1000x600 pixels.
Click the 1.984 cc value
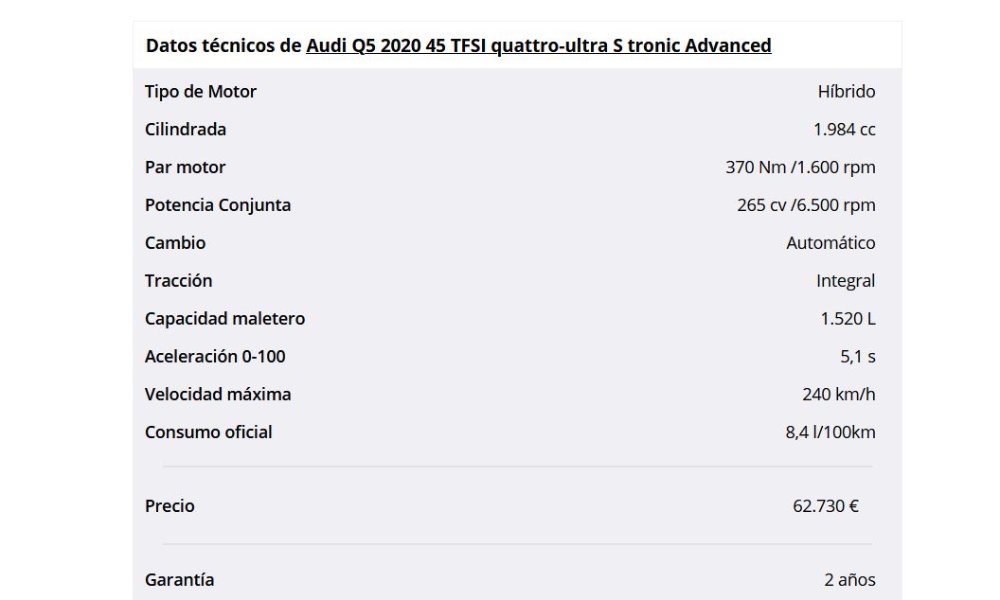[x=844, y=129]
